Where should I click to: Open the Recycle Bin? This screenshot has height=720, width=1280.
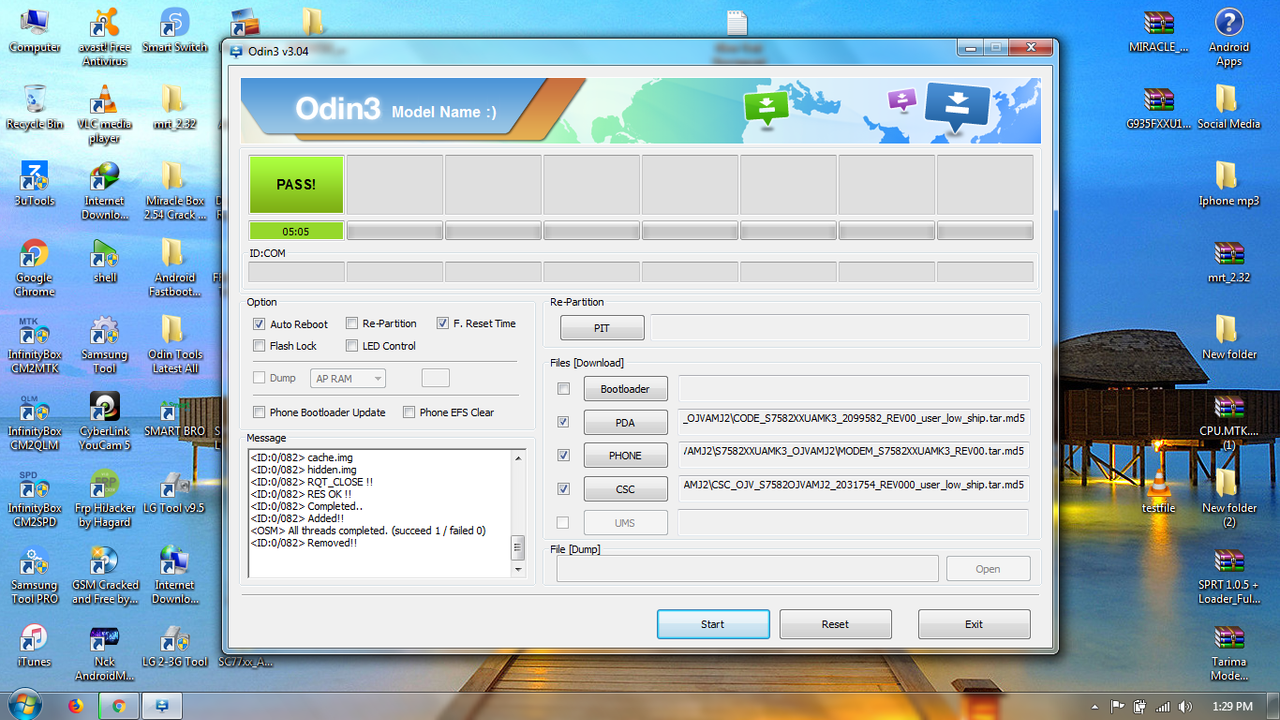click(x=34, y=108)
